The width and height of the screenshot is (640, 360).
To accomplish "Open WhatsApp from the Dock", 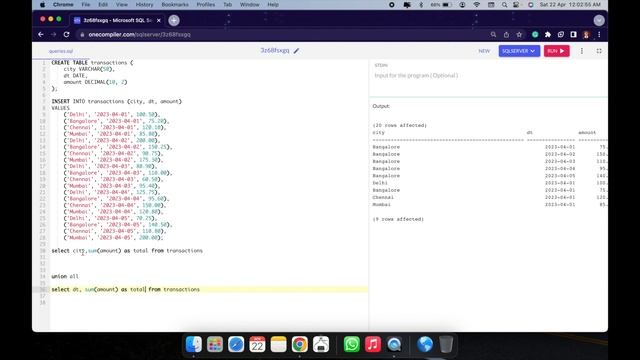I will coord(351,344).
